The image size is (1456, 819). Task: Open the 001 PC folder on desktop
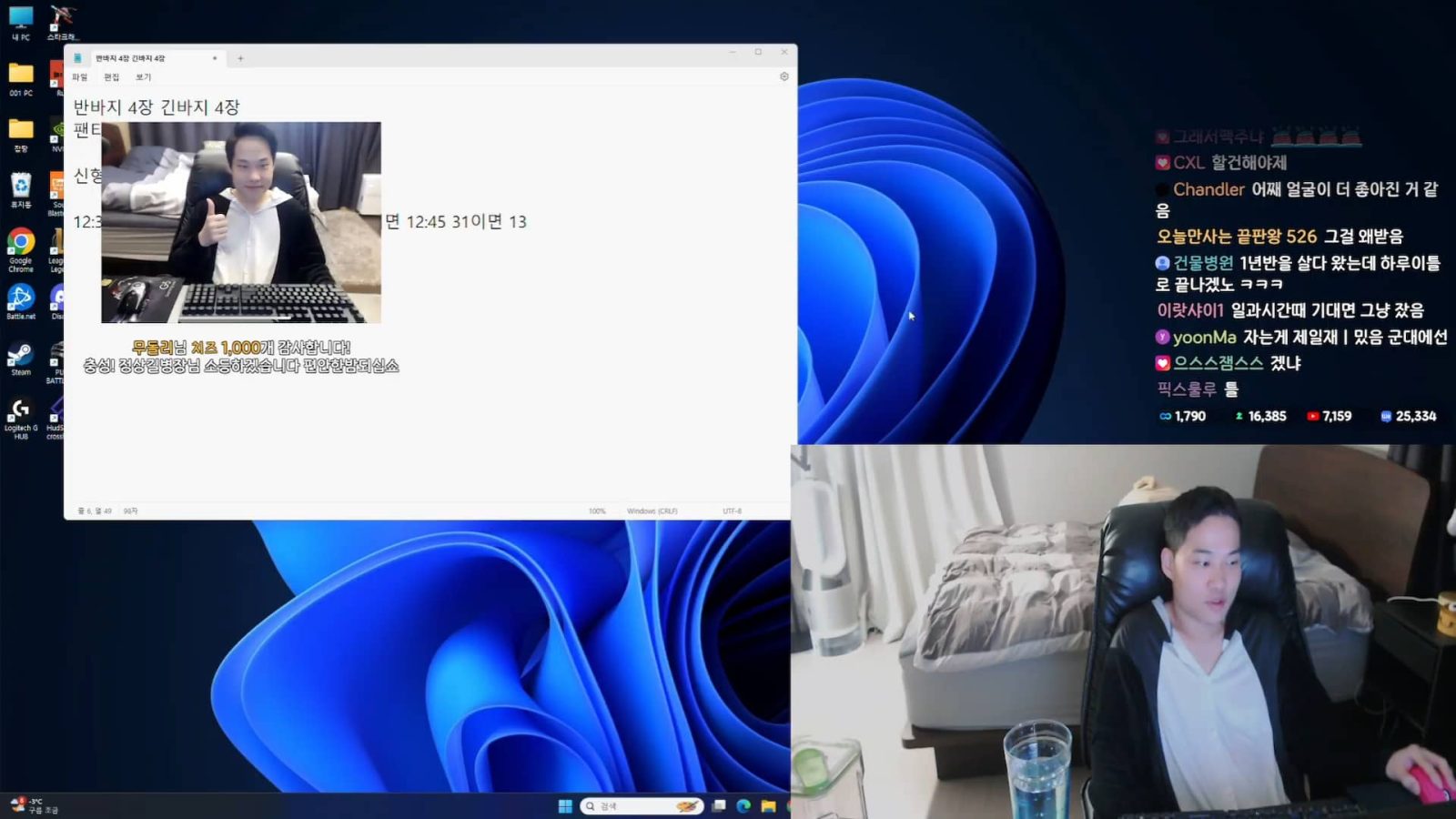click(21, 79)
